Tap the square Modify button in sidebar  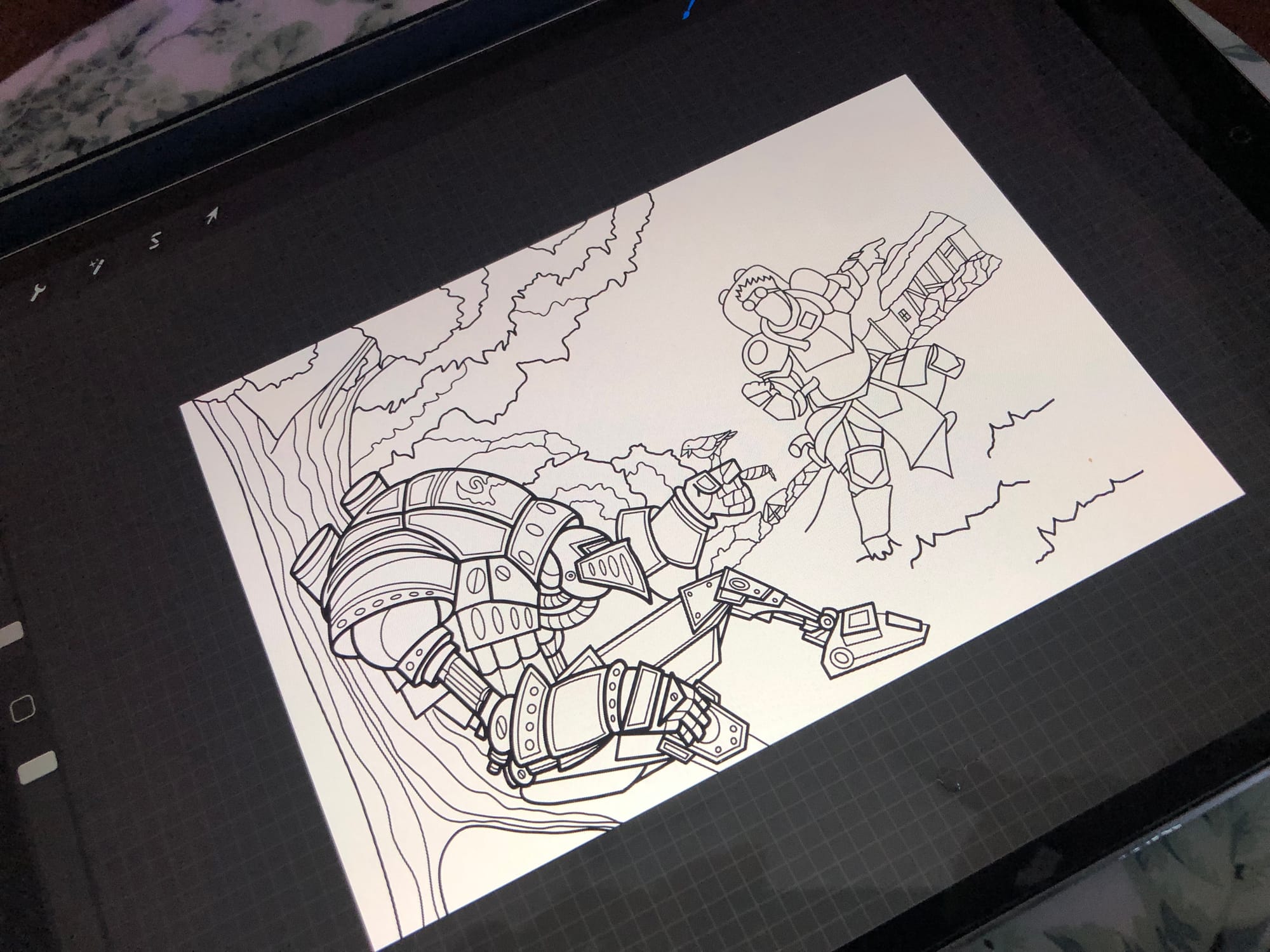[22, 710]
